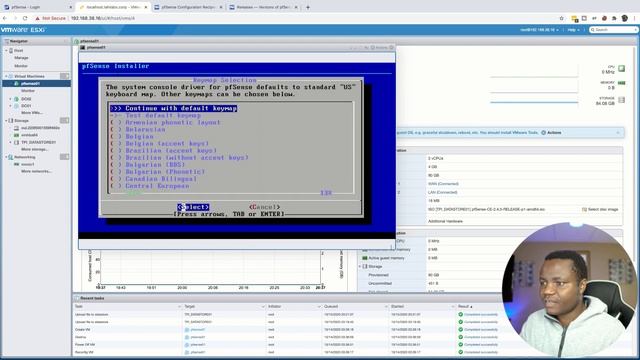Select Monitor under pfsense01

coord(28,91)
